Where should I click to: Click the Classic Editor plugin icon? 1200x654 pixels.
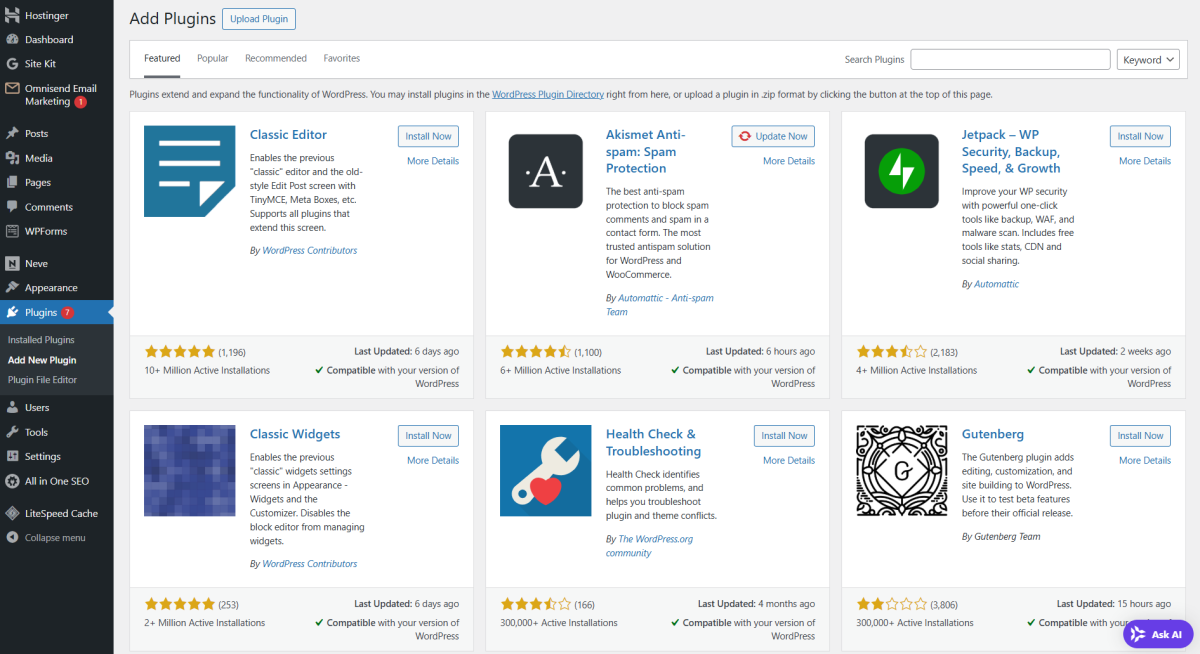190,171
